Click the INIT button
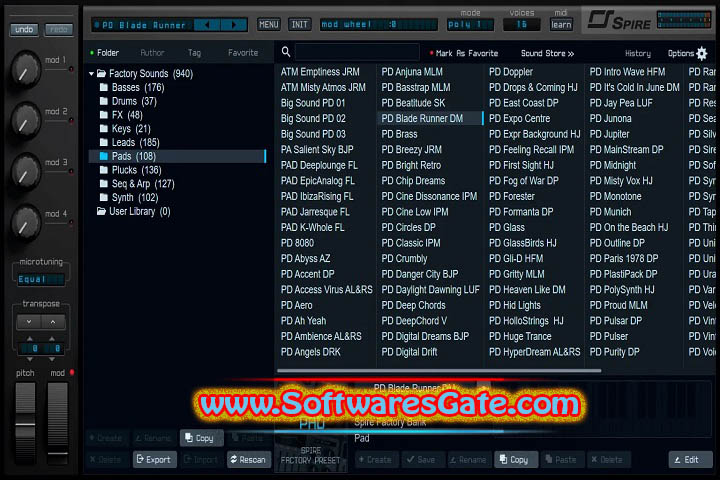This screenshot has width=720, height=480. (299, 24)
